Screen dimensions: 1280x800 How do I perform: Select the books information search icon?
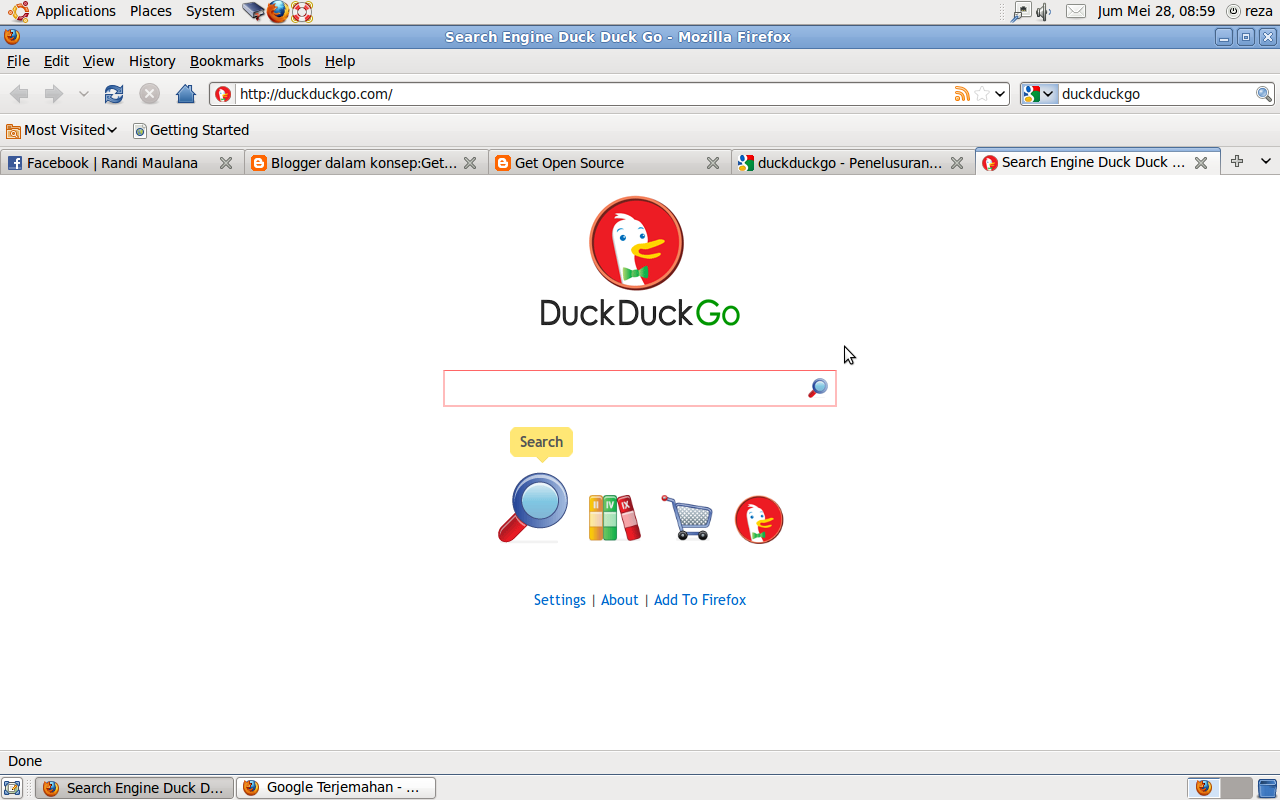click(614, 517)
